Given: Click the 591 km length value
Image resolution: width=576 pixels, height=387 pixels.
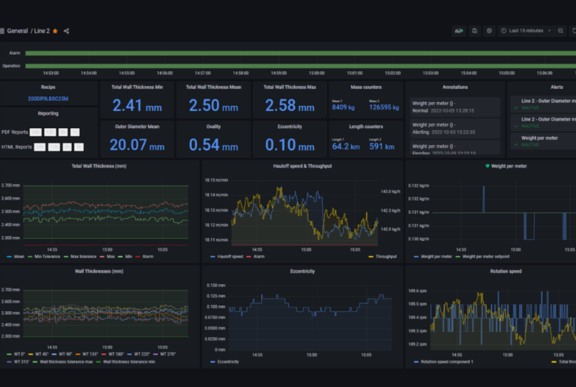Looking at the screenshot, I should (x=382, y=147).
